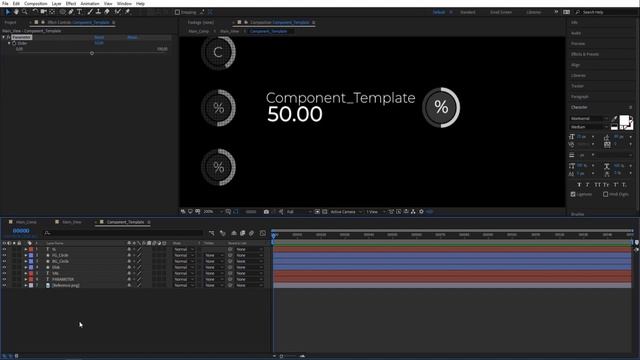Hide the BG_Circle layer with eye icon

click(4, 261)
